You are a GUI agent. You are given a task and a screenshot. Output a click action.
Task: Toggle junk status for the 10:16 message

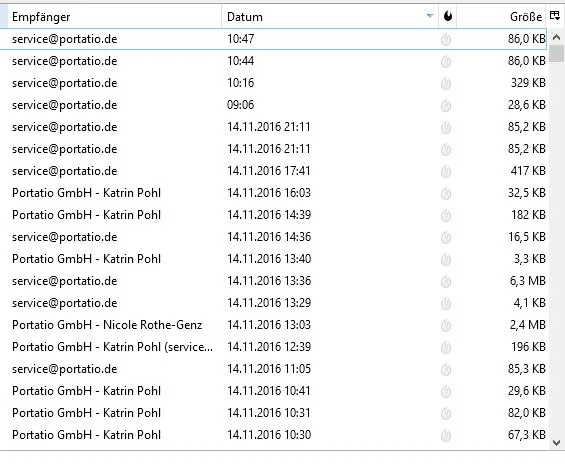(446, 83)
